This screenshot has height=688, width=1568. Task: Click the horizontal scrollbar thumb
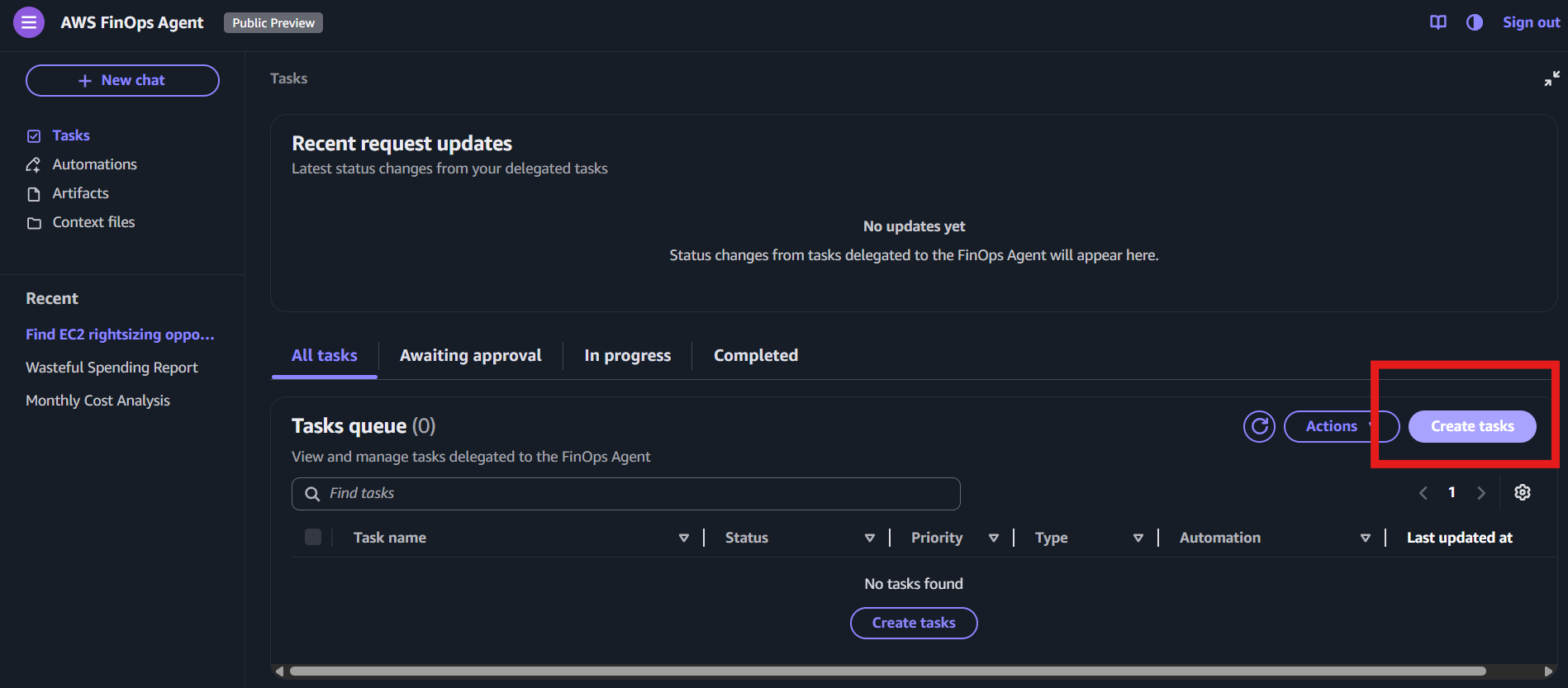(x=888, y=671)
